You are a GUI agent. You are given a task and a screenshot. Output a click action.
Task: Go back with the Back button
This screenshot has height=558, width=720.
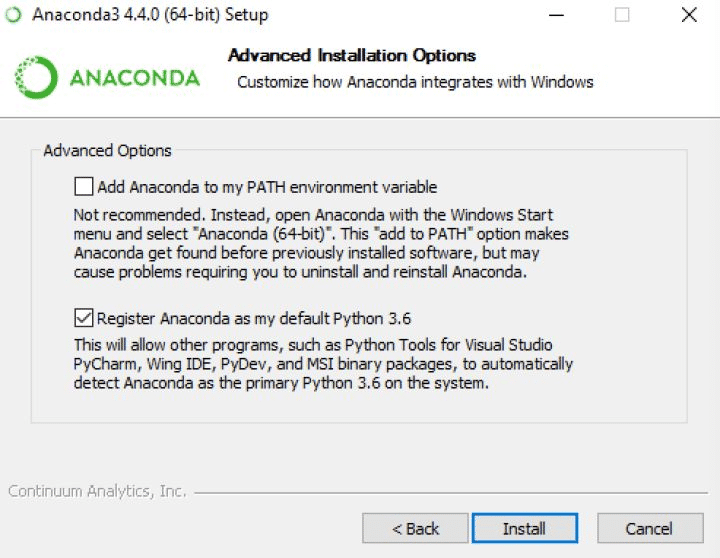tap(415, 528)
